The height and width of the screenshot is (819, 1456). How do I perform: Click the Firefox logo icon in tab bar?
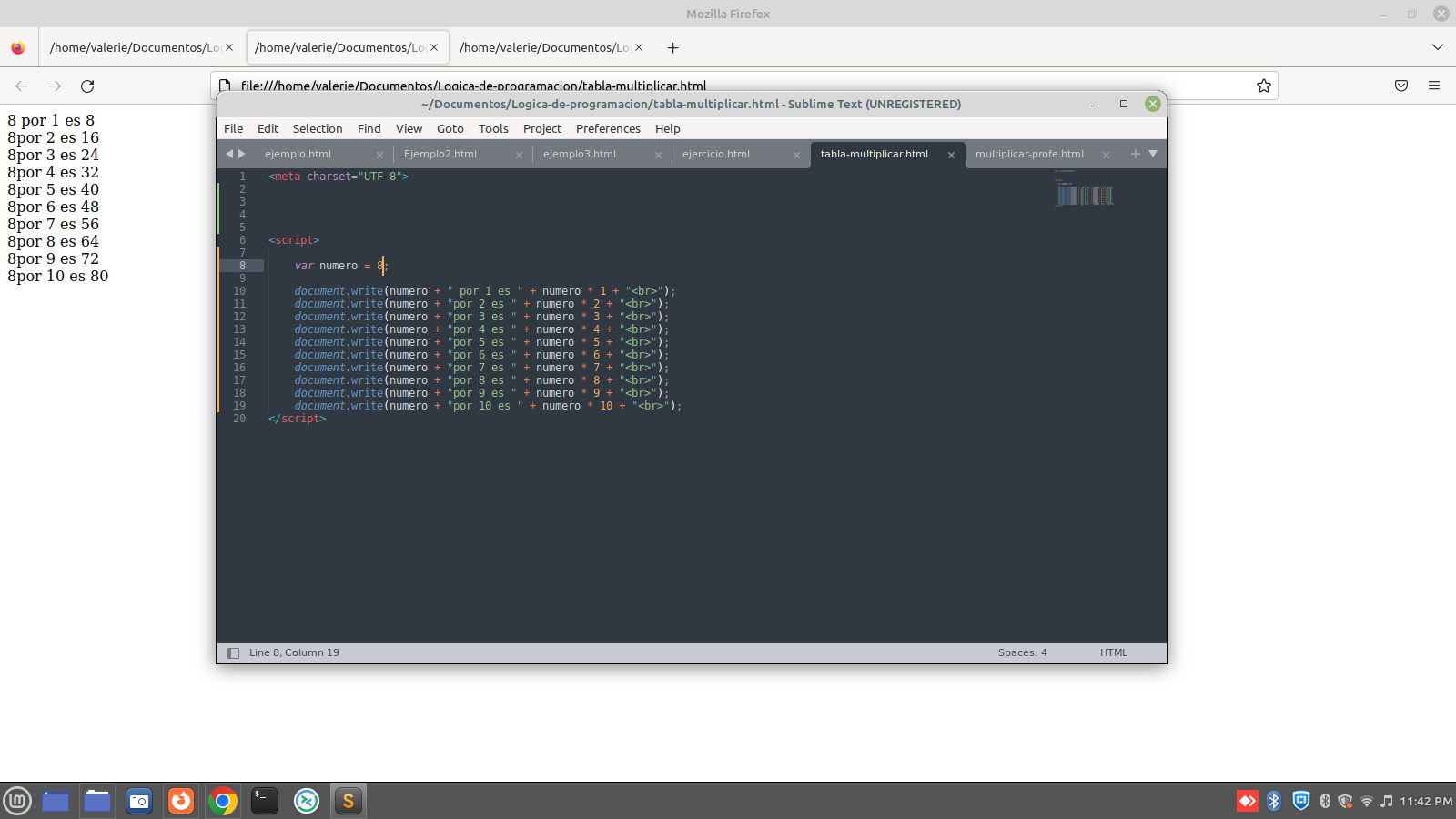18,47
